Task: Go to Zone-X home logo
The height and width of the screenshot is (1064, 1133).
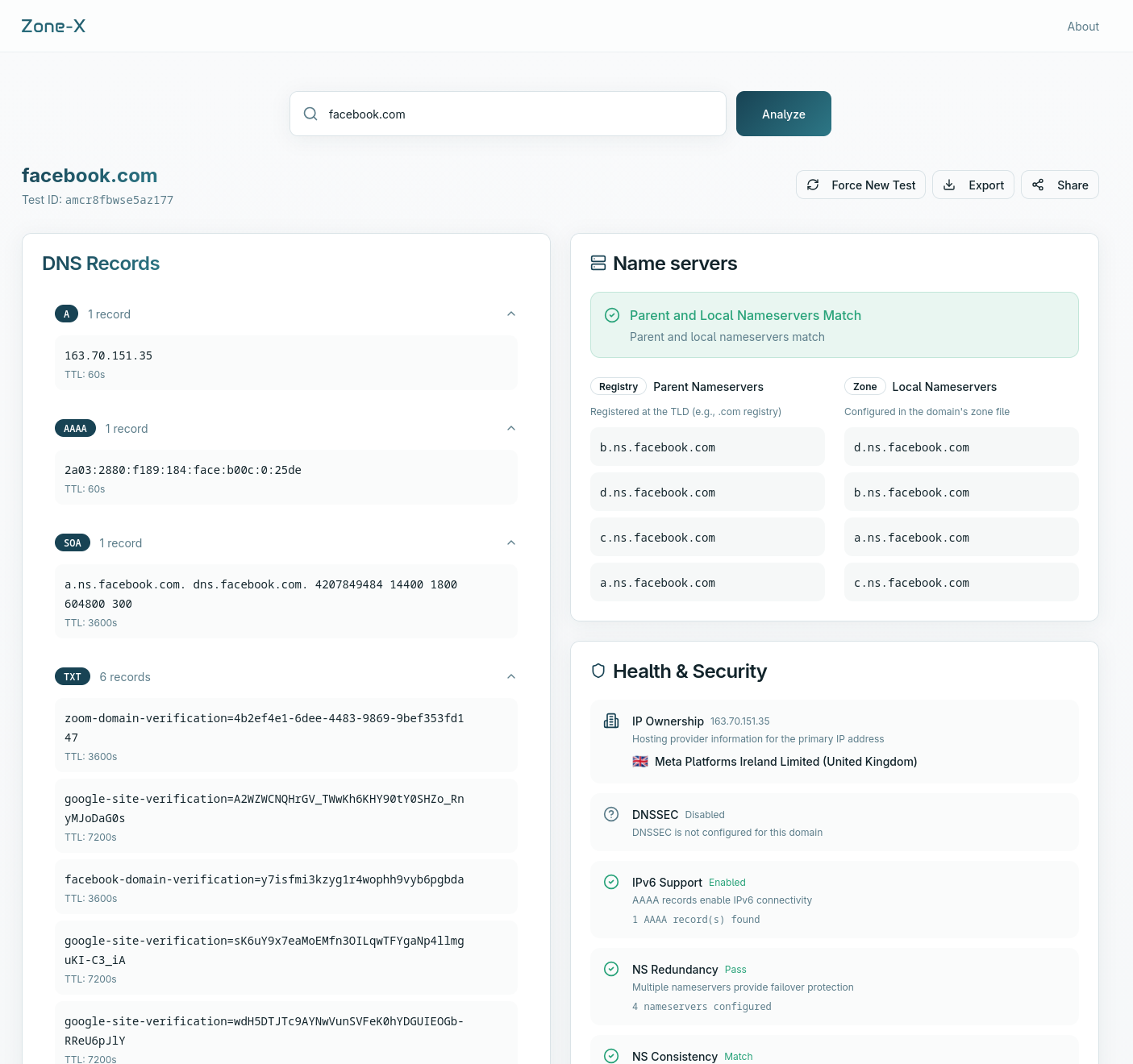Action: (53, 27)
